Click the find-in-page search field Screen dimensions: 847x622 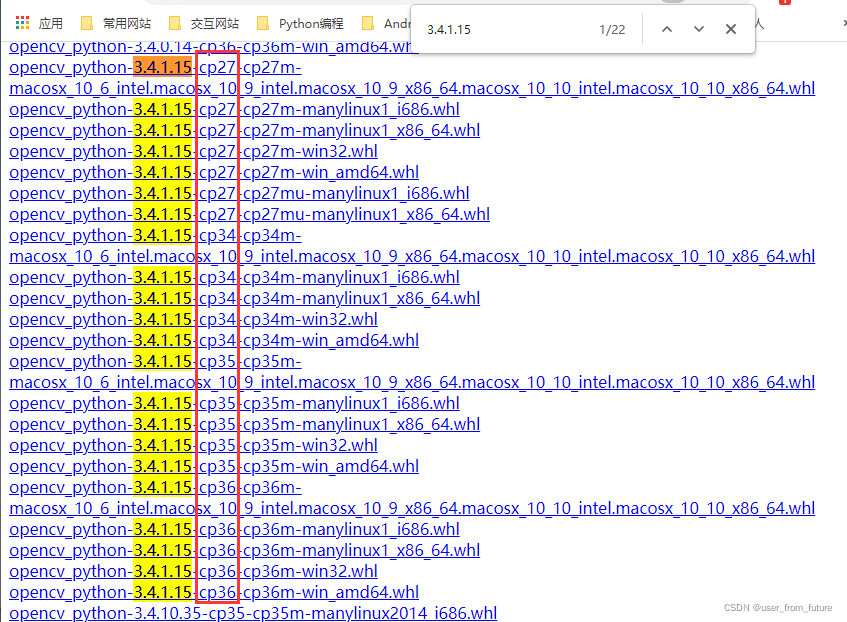[x=508, y=29]
